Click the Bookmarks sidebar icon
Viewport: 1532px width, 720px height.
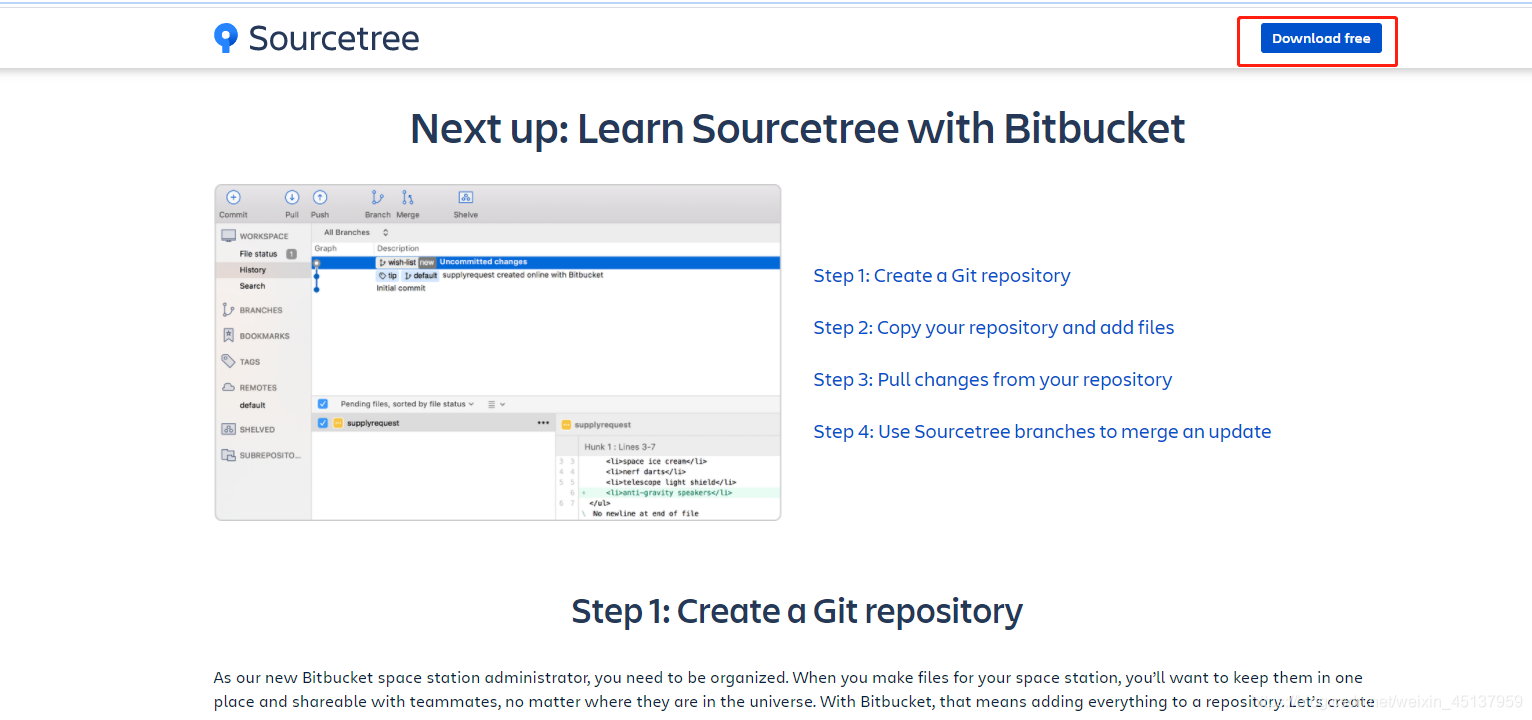coord(228,336)
